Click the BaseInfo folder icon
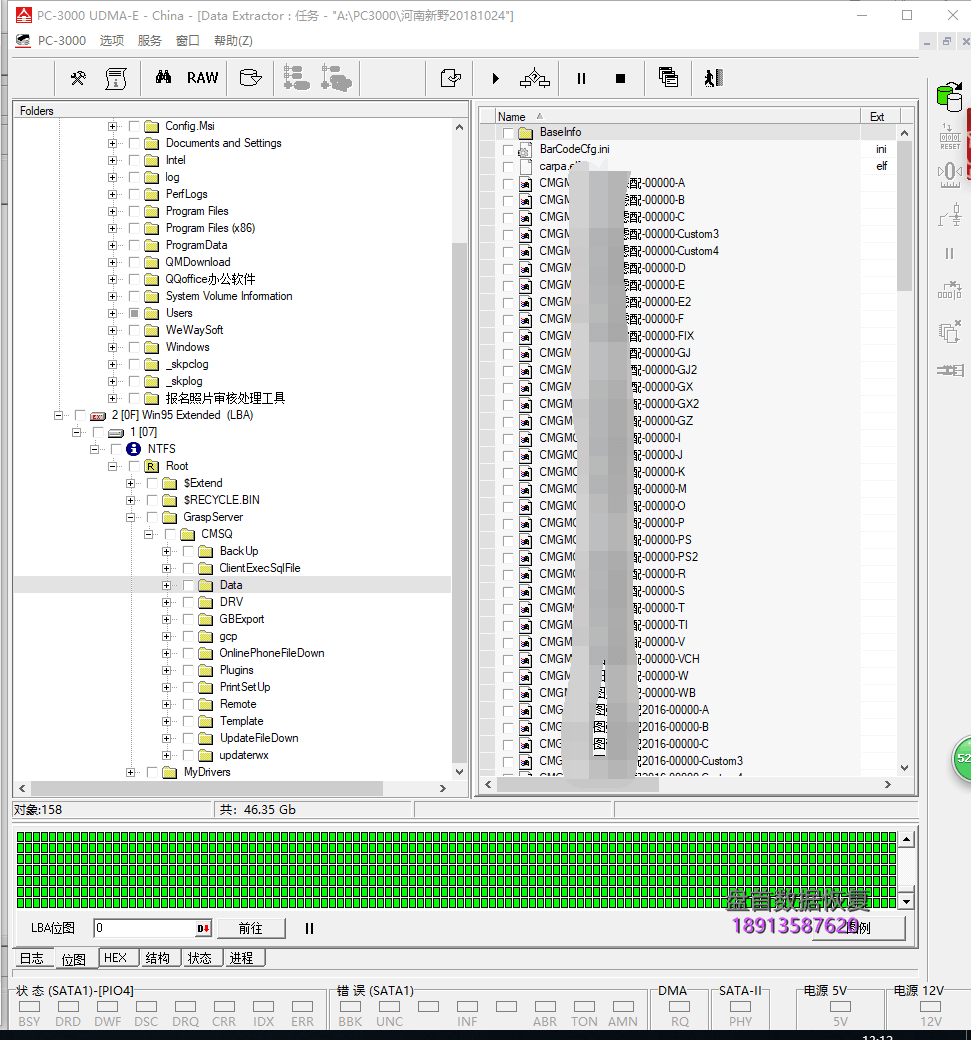This screenshot has height=1040, width=971. 525,133
